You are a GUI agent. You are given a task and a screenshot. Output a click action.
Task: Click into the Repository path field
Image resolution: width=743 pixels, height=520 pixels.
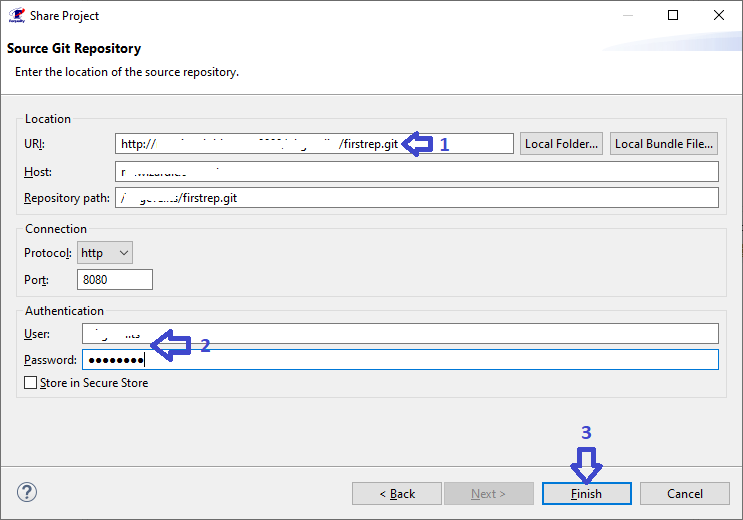point(417,198)
